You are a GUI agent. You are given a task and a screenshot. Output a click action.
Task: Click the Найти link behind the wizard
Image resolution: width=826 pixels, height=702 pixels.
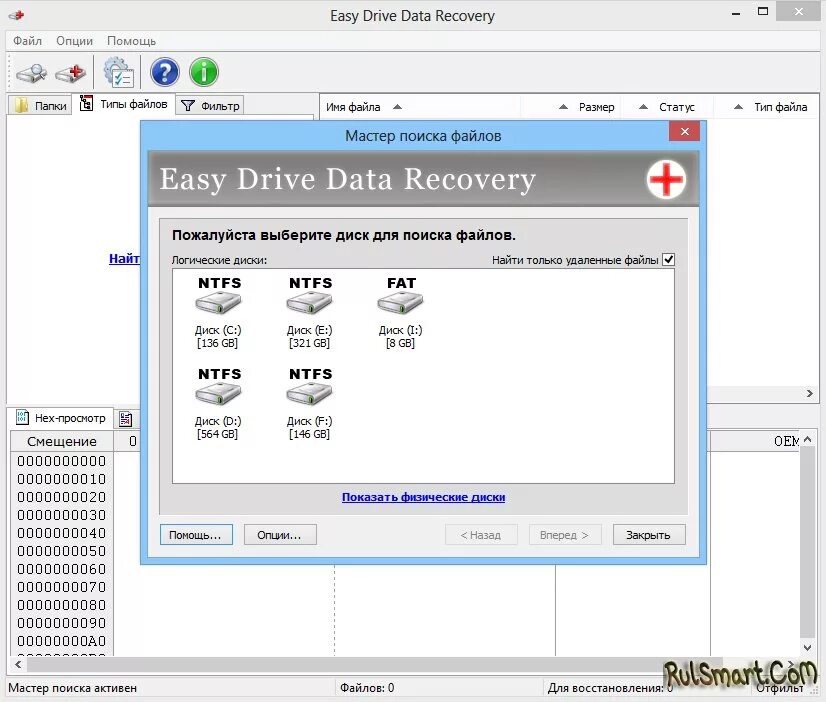tap(124, 259)
